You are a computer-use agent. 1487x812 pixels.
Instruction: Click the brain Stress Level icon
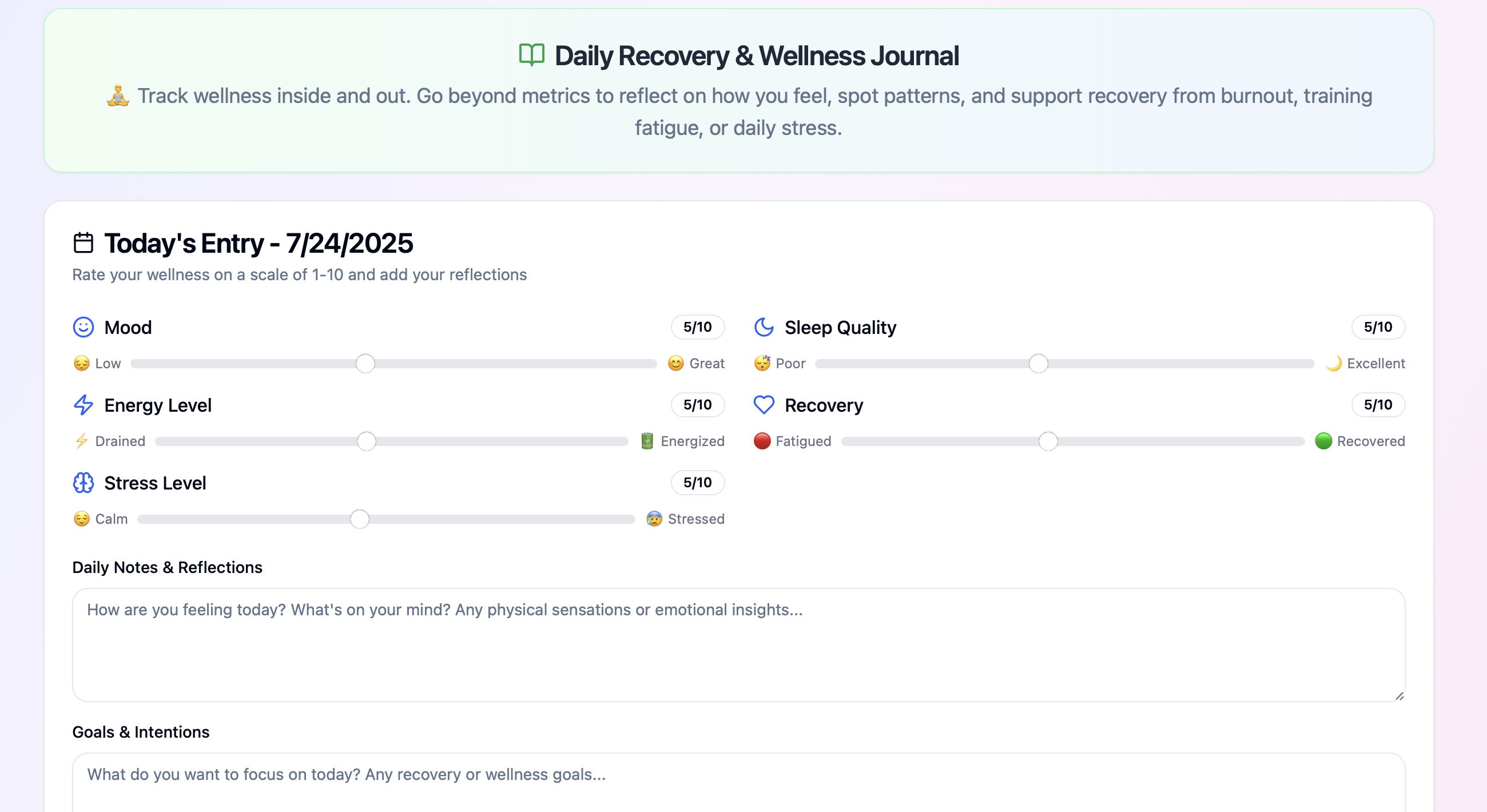(83, 483)
